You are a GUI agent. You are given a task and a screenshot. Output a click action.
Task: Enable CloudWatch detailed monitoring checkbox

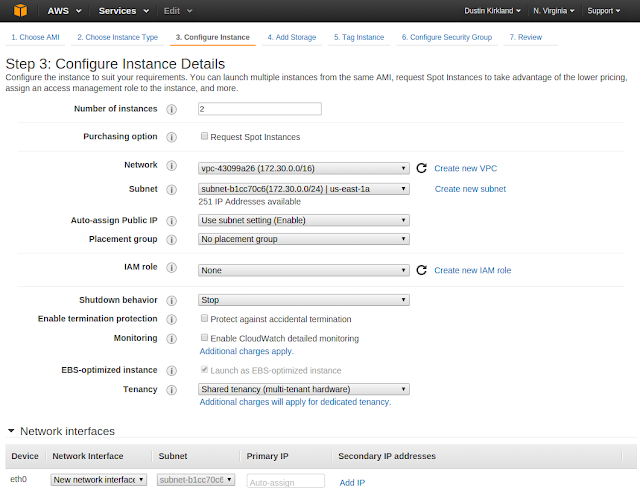click(204, 338)
